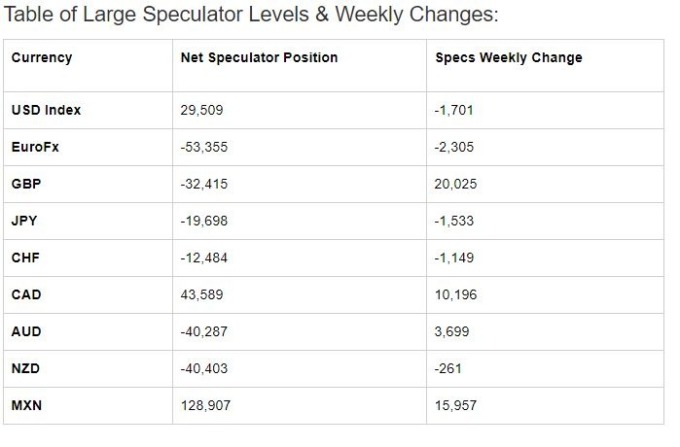Click the AUD row label

[x=26, y=331]
